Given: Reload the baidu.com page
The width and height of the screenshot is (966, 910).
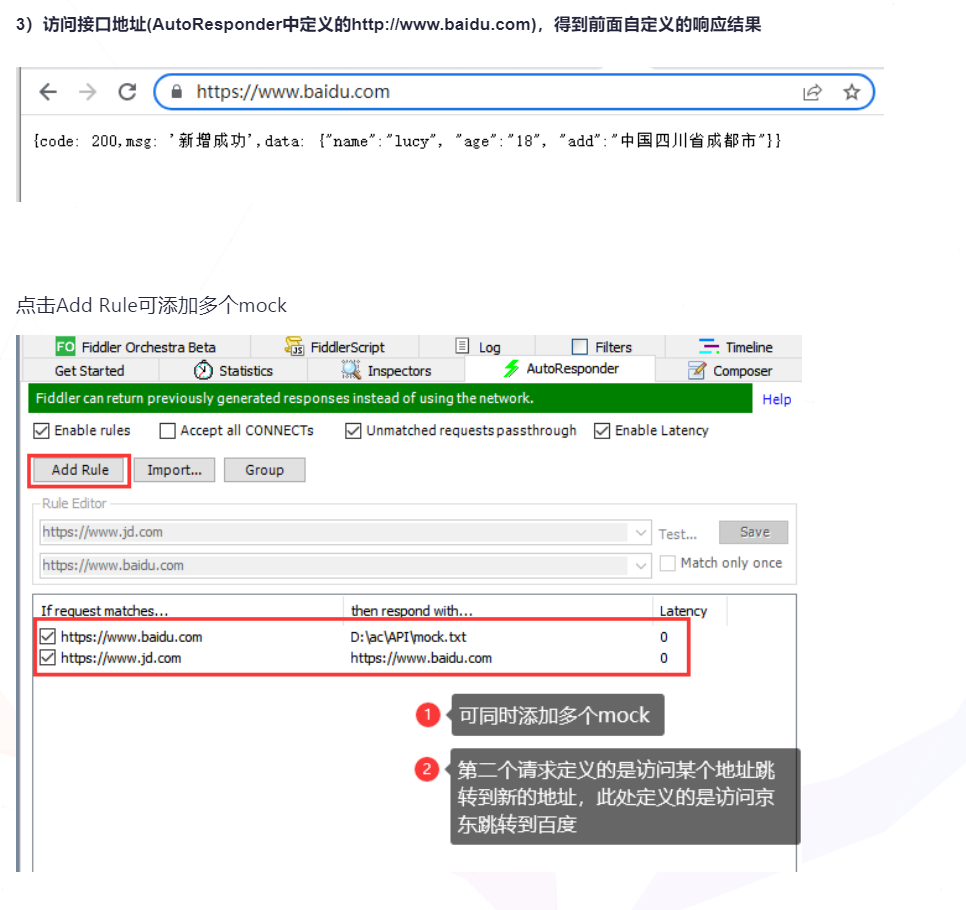Looking at the screenshot, I should 128,92.
